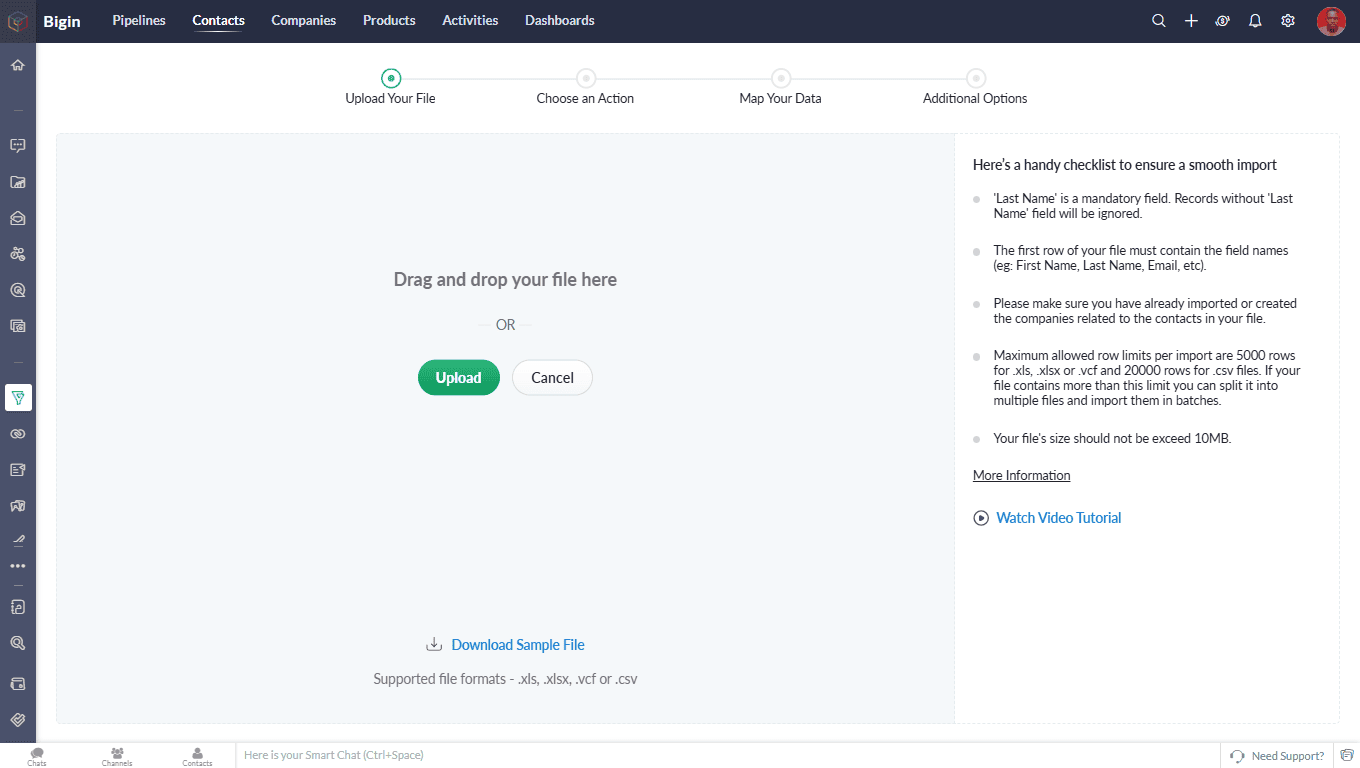Click the Smart Chat input field
The image size is (1360, 768).
click(x=727, y=755)
